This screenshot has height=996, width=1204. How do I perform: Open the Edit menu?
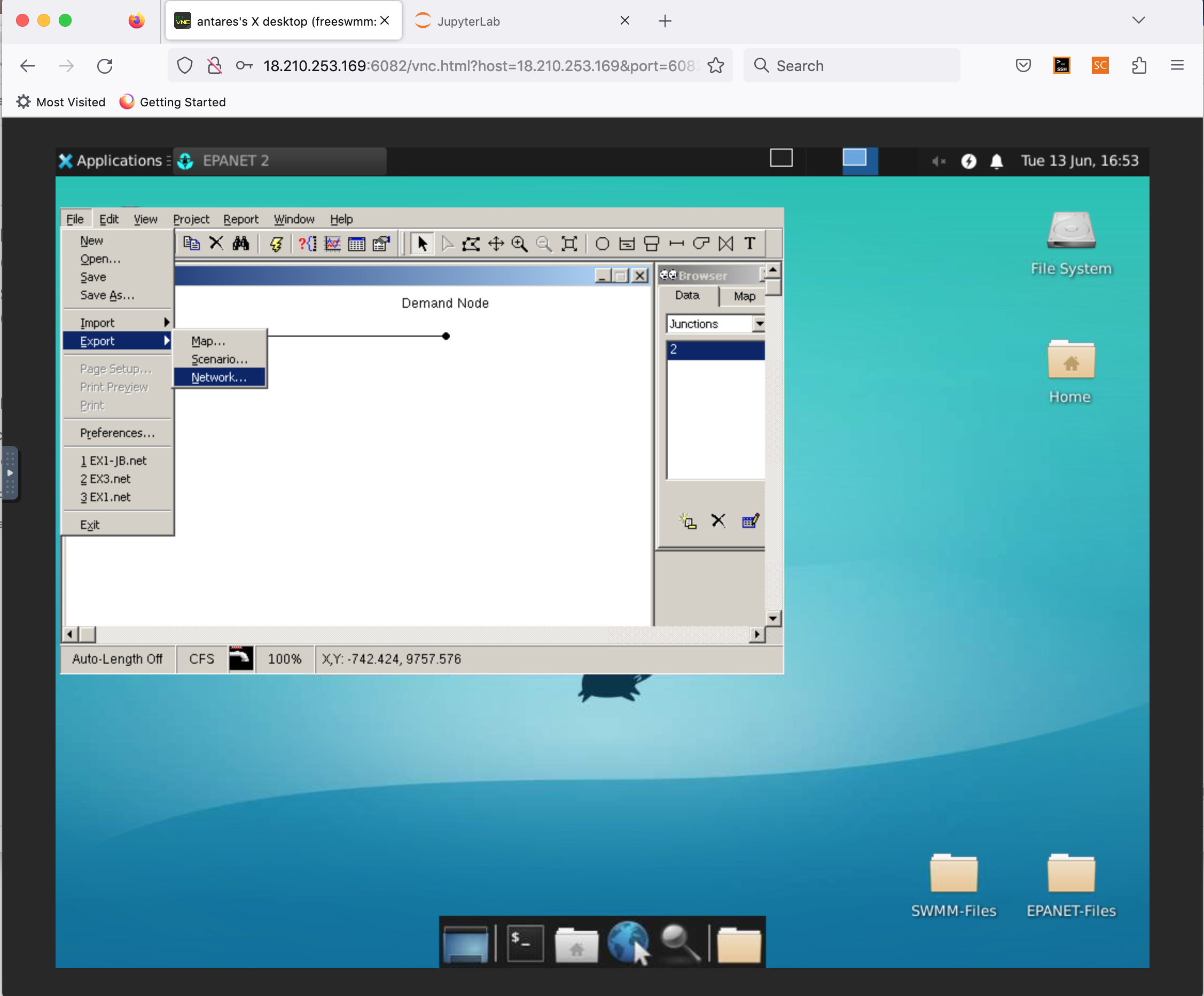click(x=108, y=219)
